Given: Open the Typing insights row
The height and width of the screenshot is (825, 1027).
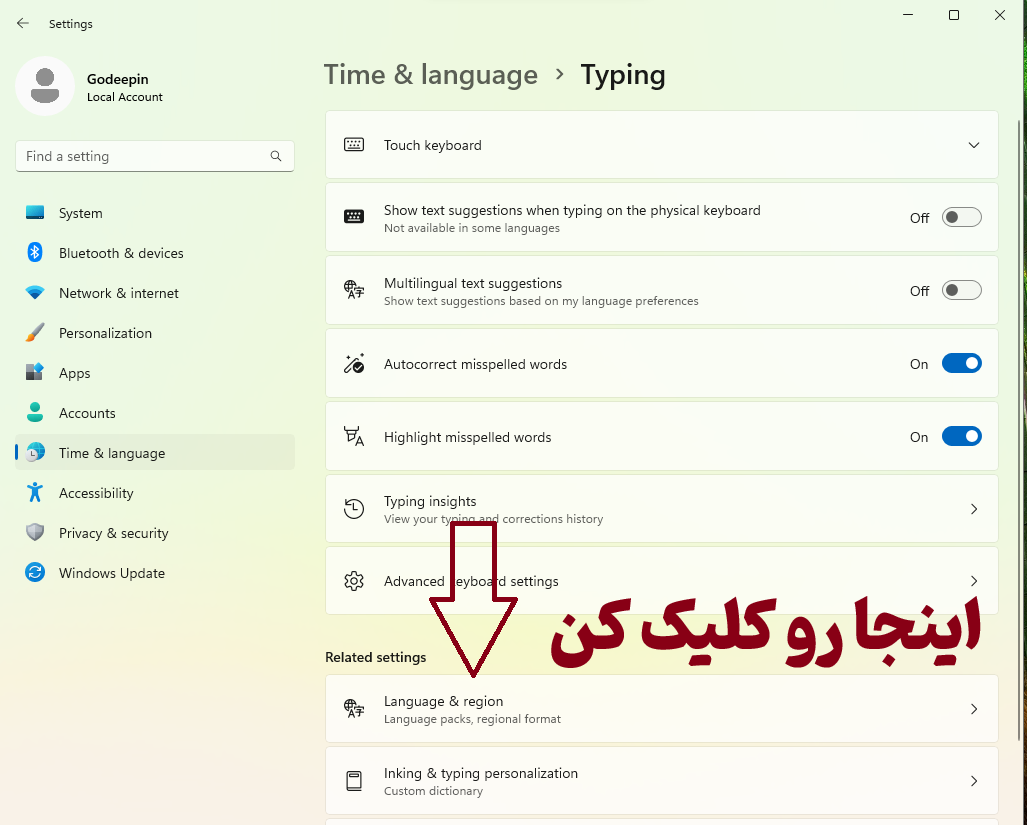Looking at the screenshot, I should point(662,509).
